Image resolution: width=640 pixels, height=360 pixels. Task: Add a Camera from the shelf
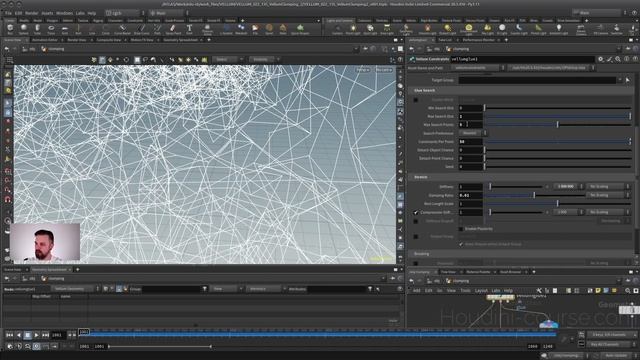(x=337, y=29)
